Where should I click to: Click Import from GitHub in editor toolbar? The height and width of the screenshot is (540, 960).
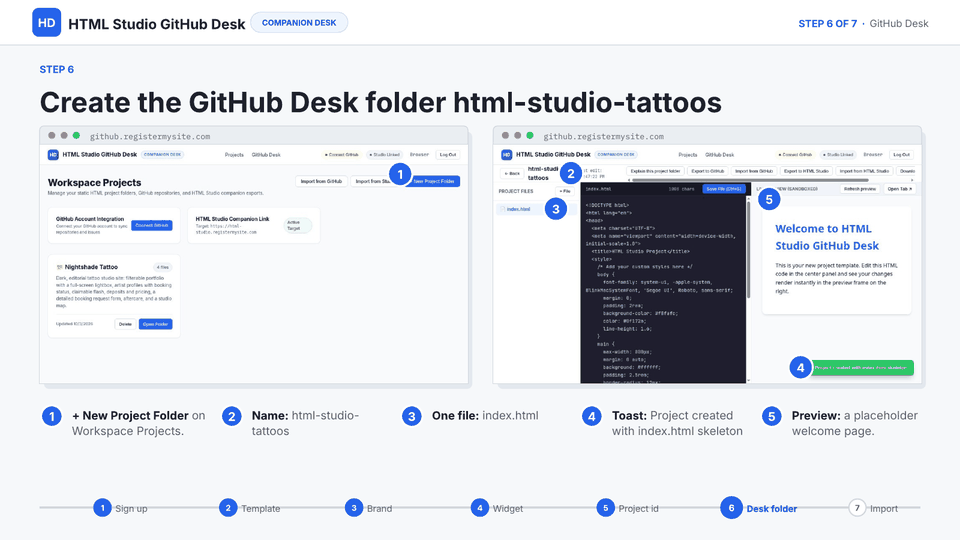point(754,171)
